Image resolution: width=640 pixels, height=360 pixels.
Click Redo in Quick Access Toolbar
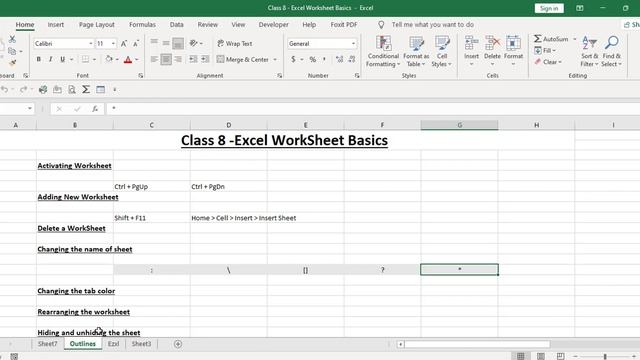(24, 89)
